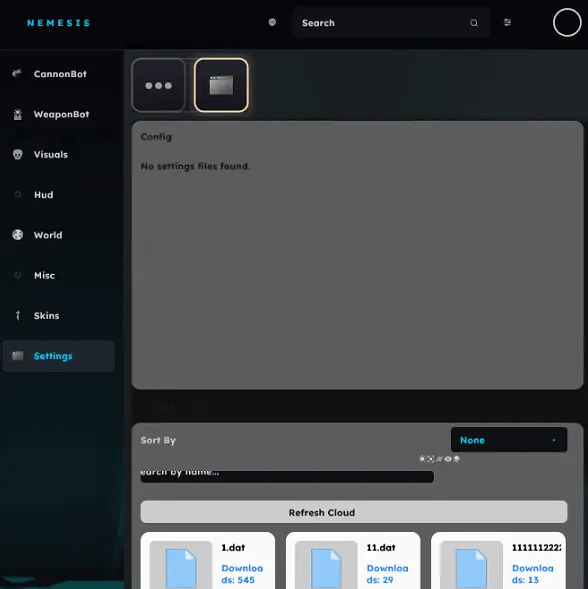Image resolution: width=588 pixels, height=589 pixels.
Task: Click the Visuals skull icon
Action: pyautogui.click(x=18, y=154)
